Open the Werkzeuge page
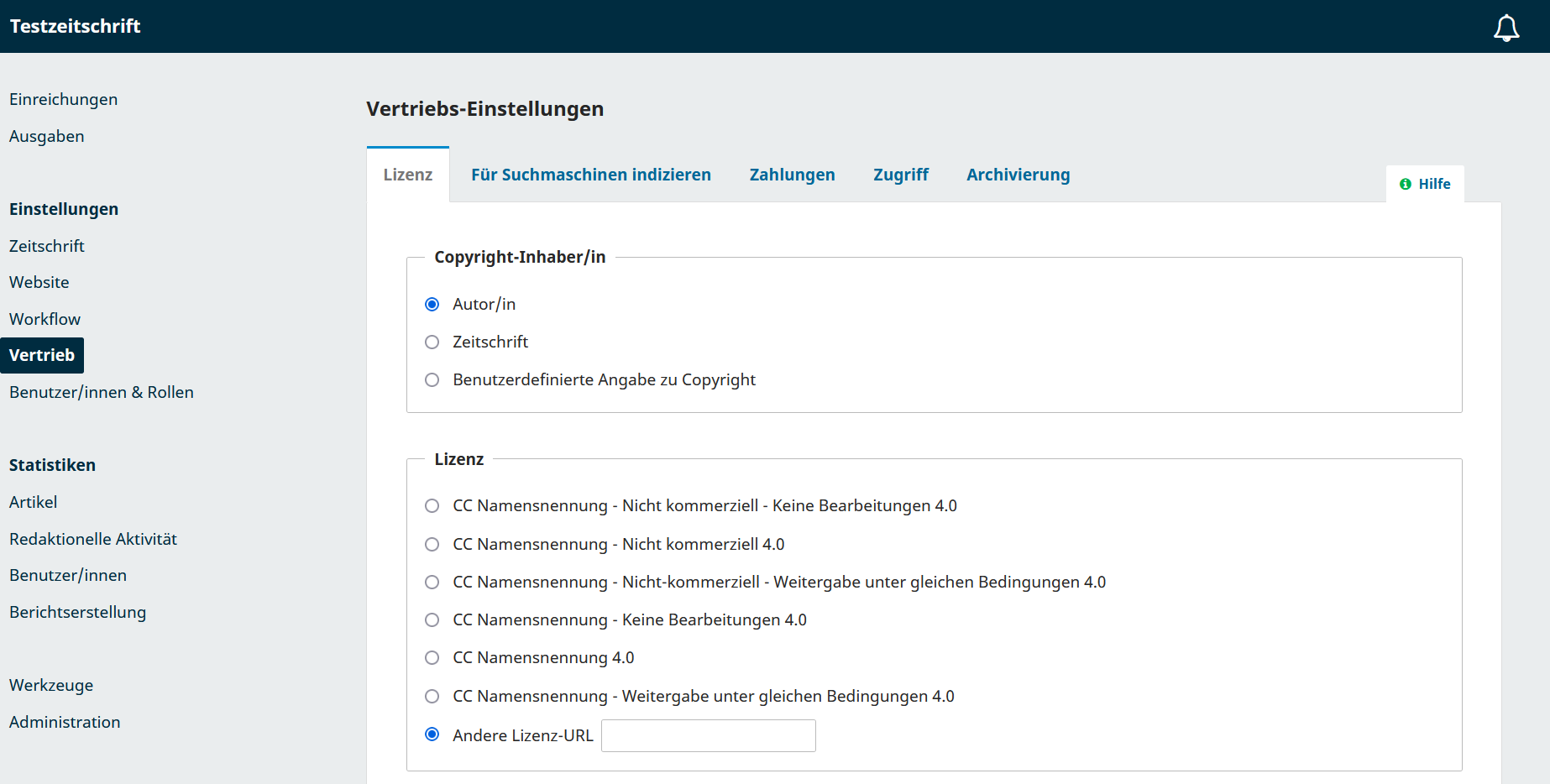The width and height of the screenshot is (1550, 784). 51,685
